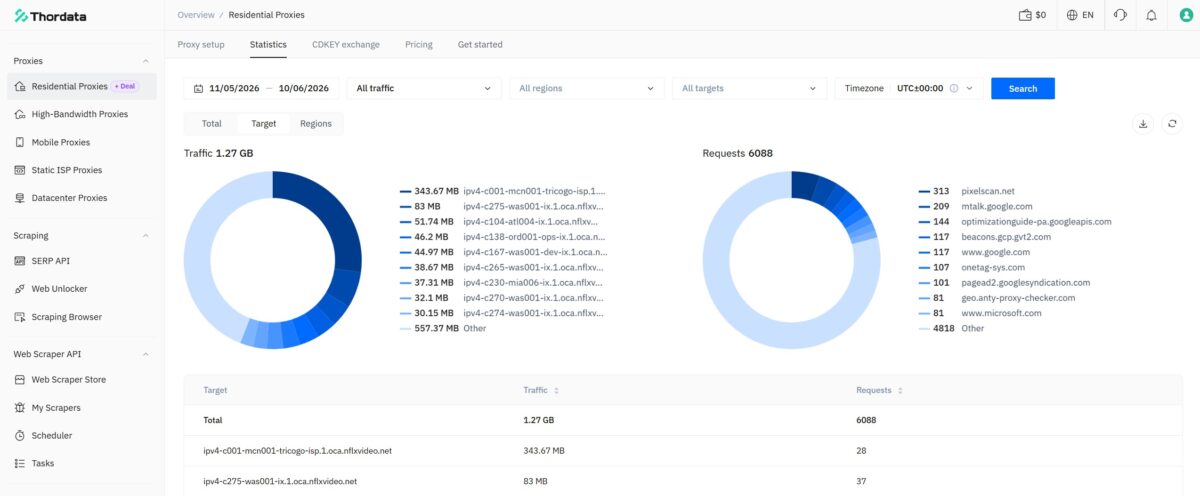Collapse the Proxies sidebar section
Viewport: 1200px width, 496px height.
(x=146, y=61)
